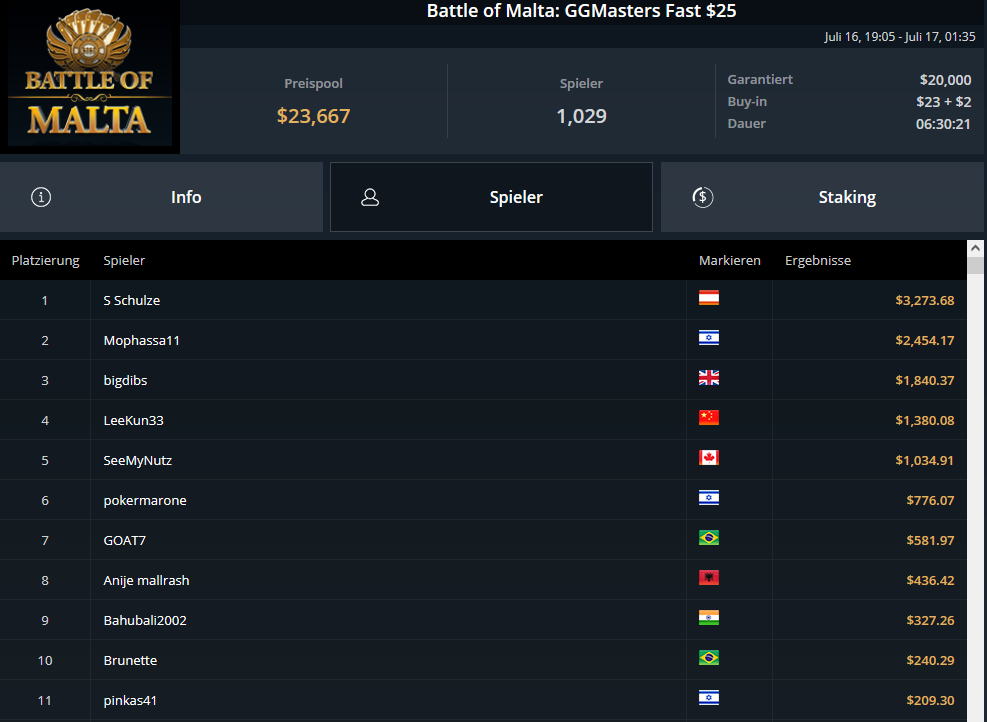Screen dimensions: 987x722
Task: Click the Battle of Malta logo
Action: [90, 77]
